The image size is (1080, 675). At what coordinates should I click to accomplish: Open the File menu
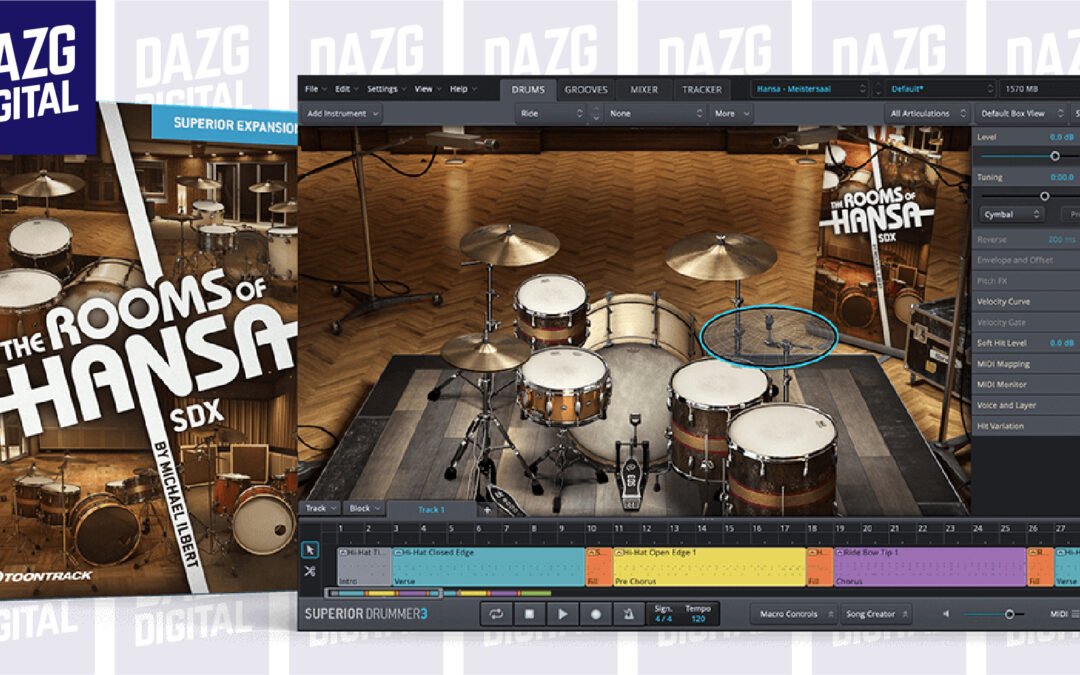[x=315, y=89]
